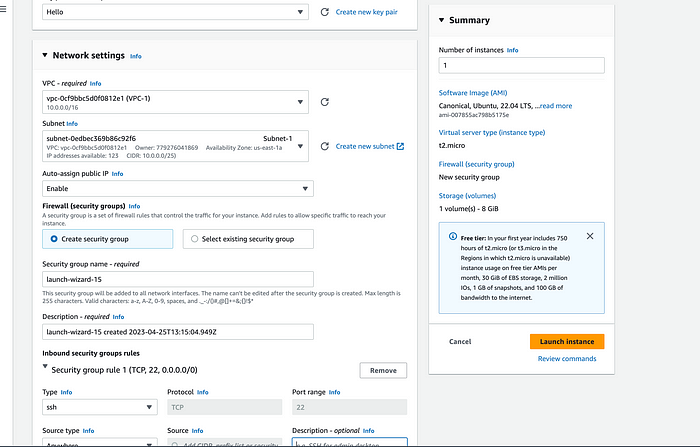Refresh the VPC list
Image resolution: width=700 pixels, height=447 pixels.
pos(325,102)
